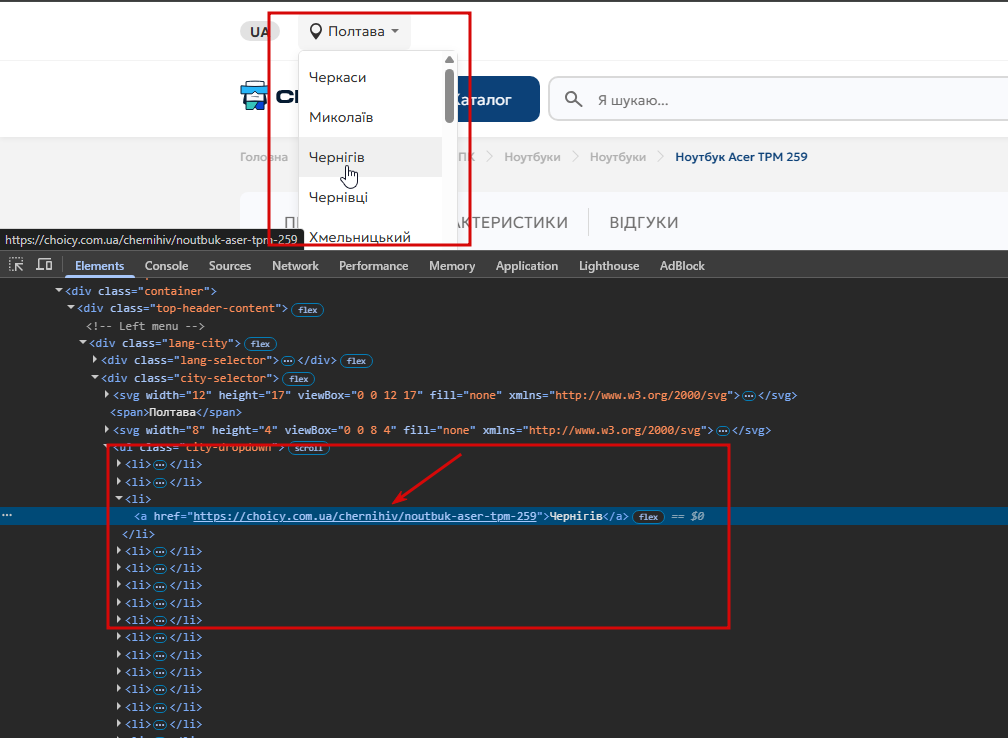Collapse the city-selector div node
1008x738 pixels.
[x=95, y=377]
